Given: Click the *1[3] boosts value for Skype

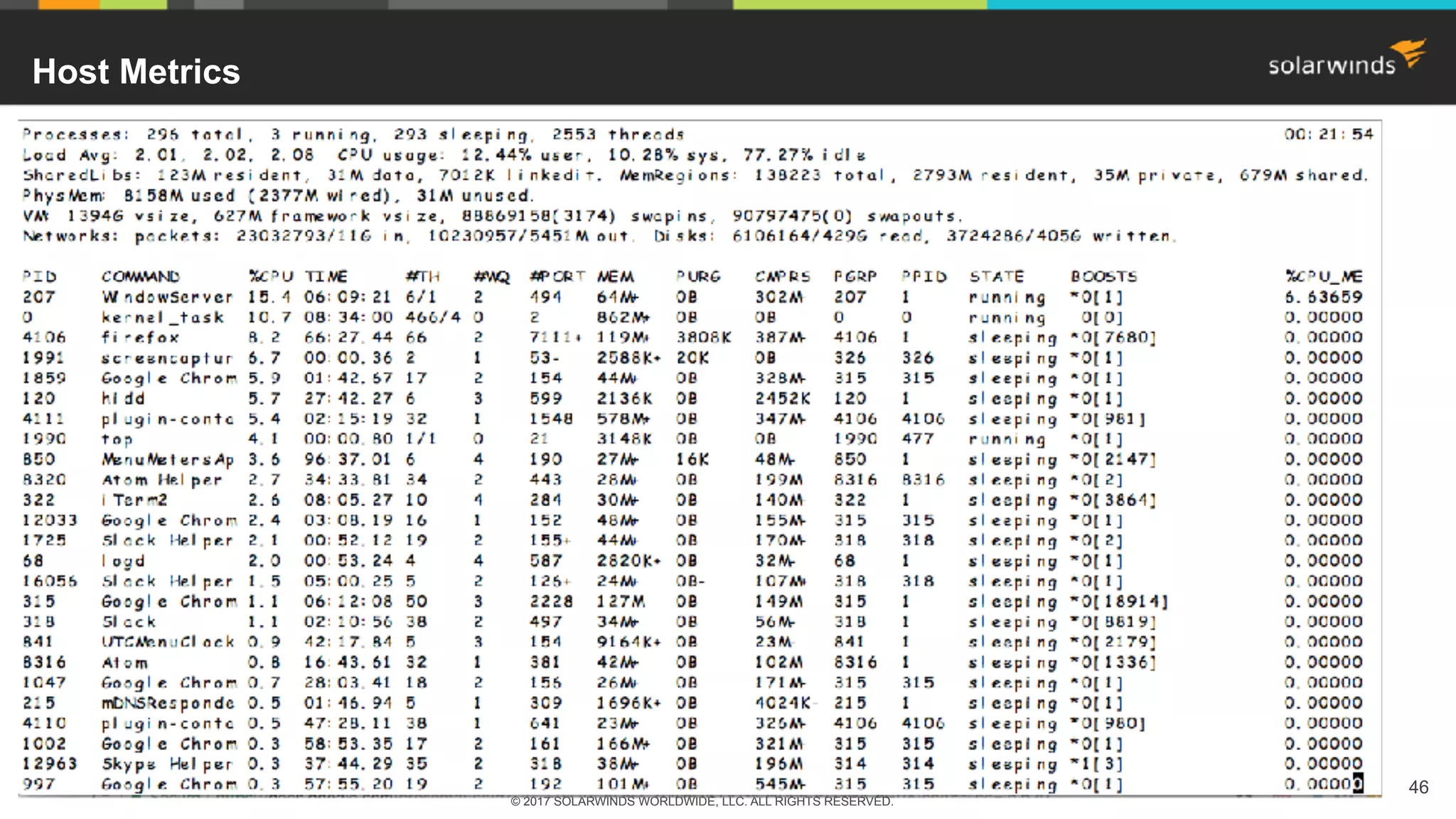Looking at the screenshot, I should pyautogui.click(x=1096, y=764).
